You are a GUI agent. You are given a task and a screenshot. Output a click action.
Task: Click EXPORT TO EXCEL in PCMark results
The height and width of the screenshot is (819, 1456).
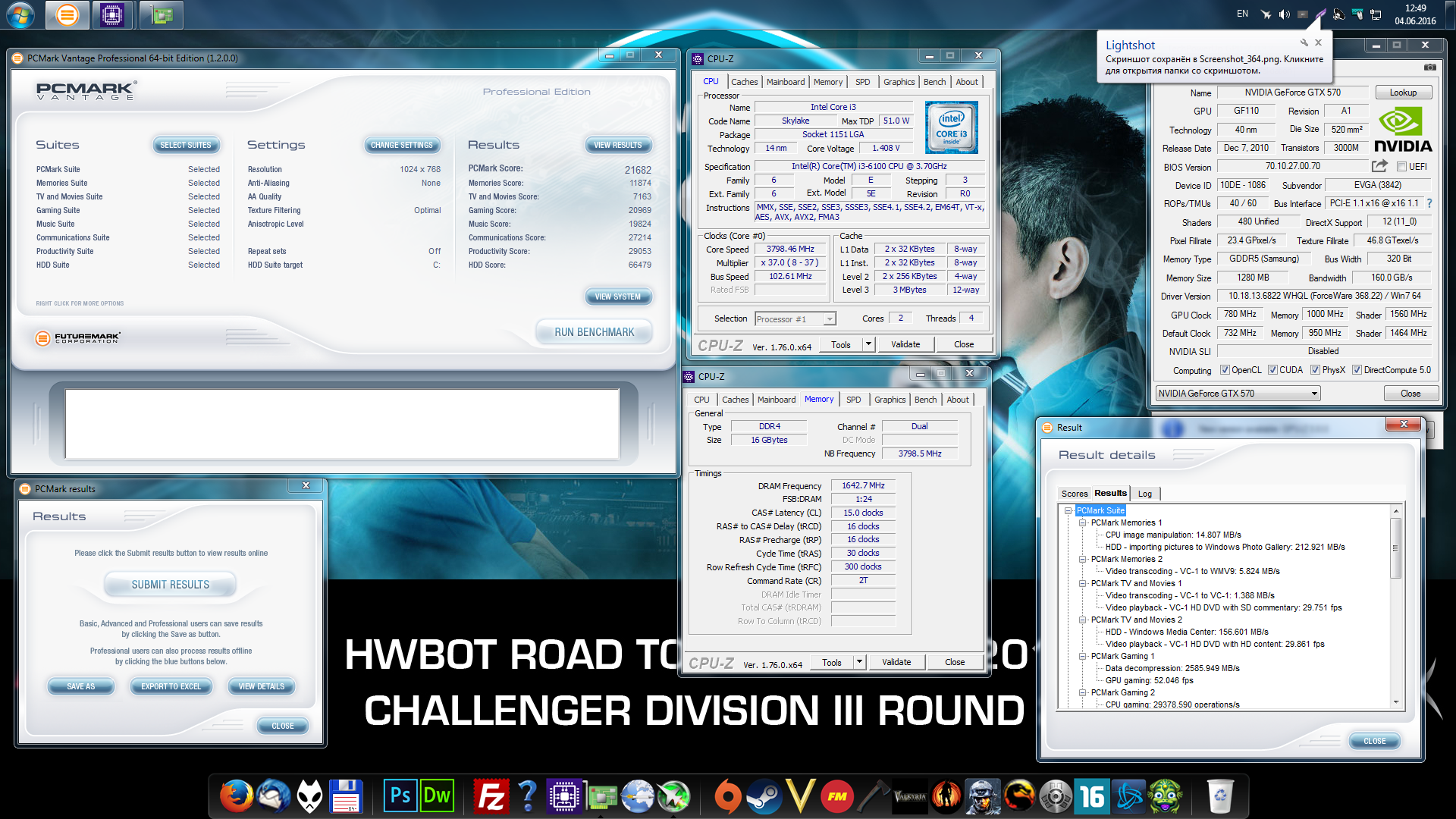pos(171,686)
